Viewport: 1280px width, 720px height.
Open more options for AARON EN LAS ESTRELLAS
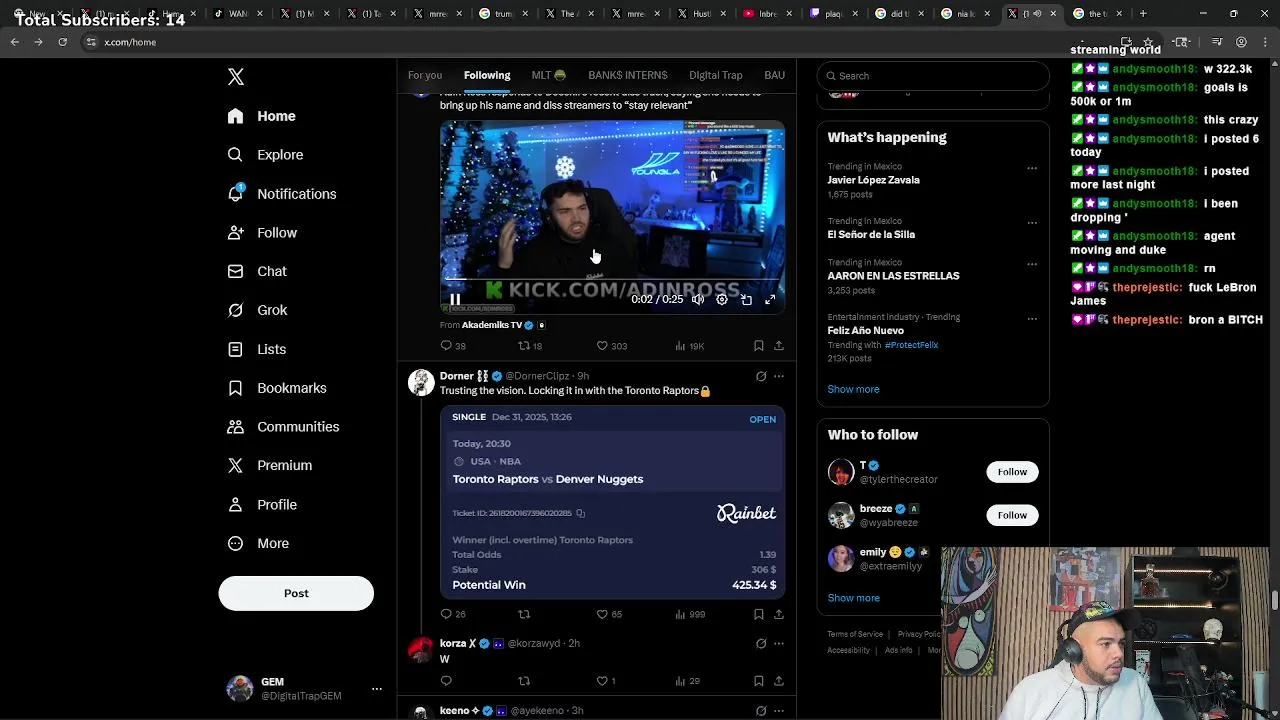[x=1032, y=264]
